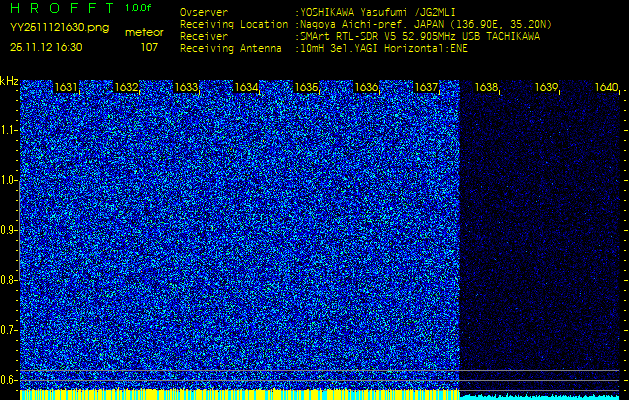Viewport: 629px width, 400px height.
Task: Click the 0.9 kHz axis label
Action: tap(8, 230)
